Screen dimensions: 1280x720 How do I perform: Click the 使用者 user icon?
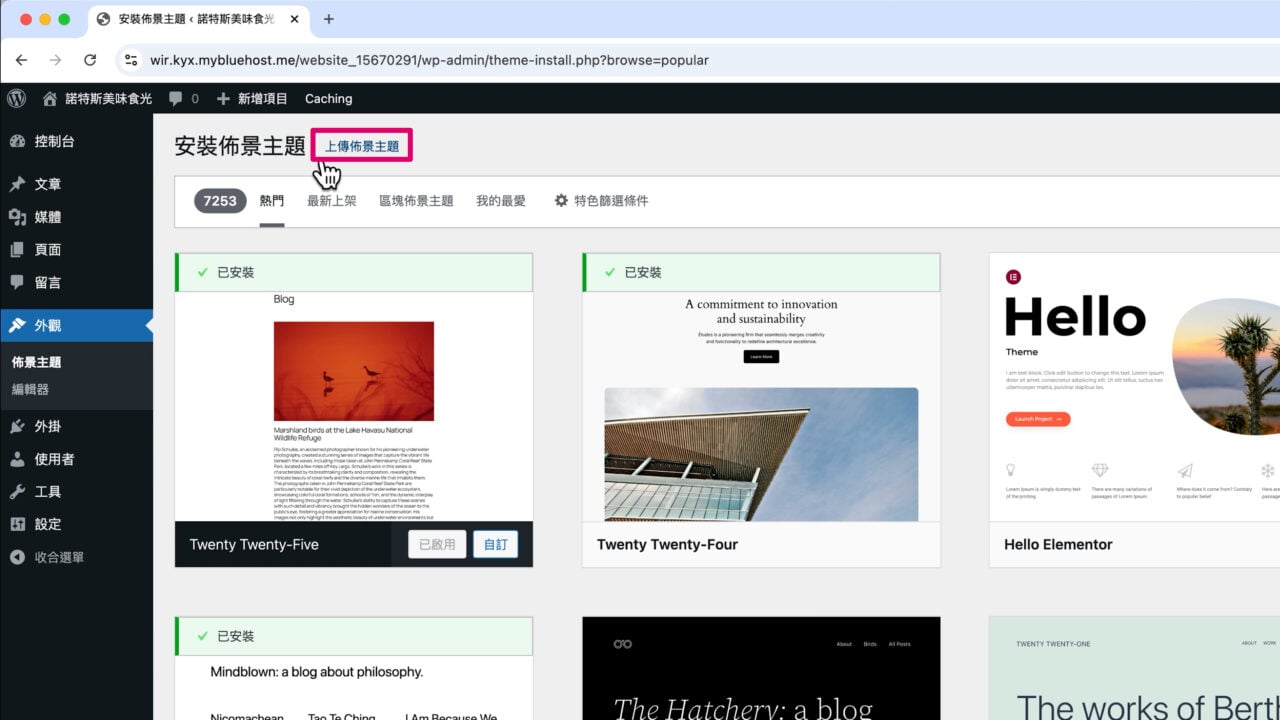click(x=17, y=459)
